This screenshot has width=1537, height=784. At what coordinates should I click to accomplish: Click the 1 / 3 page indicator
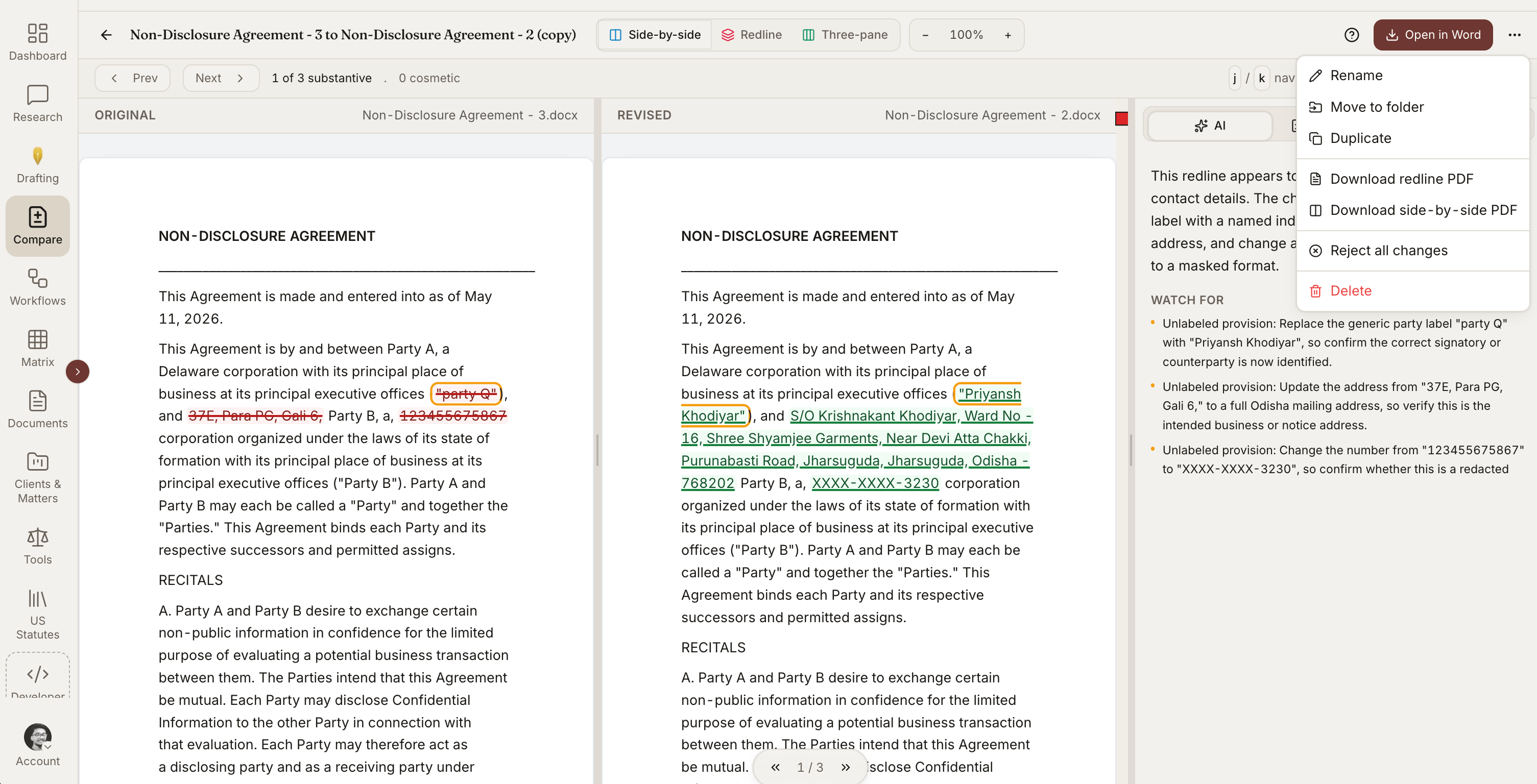(810, 767)
